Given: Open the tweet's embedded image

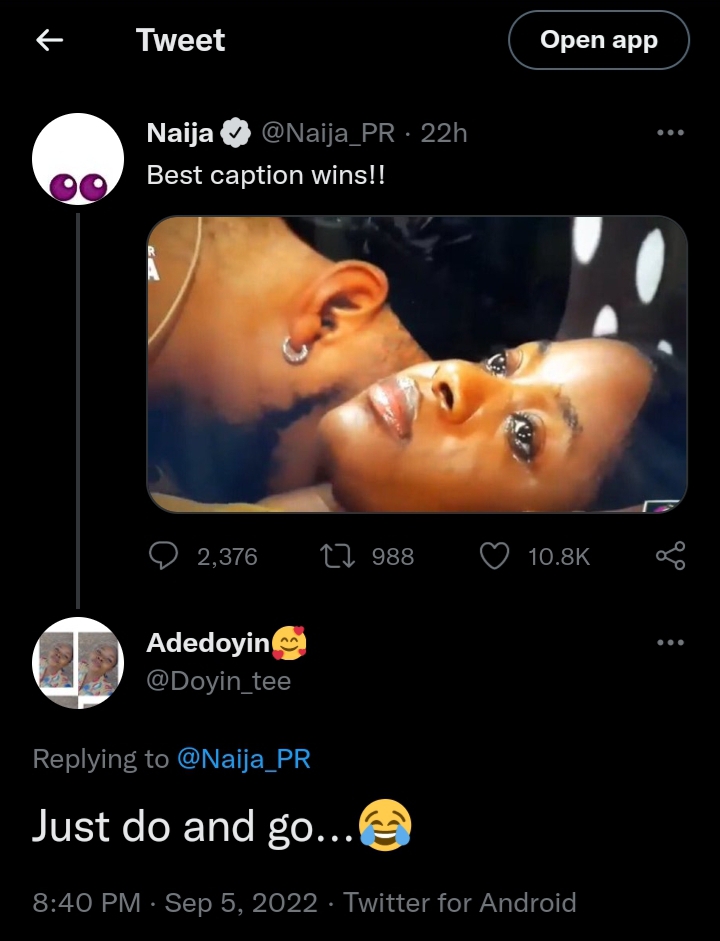Looking at the screenshot, I should tap(417, 364).
